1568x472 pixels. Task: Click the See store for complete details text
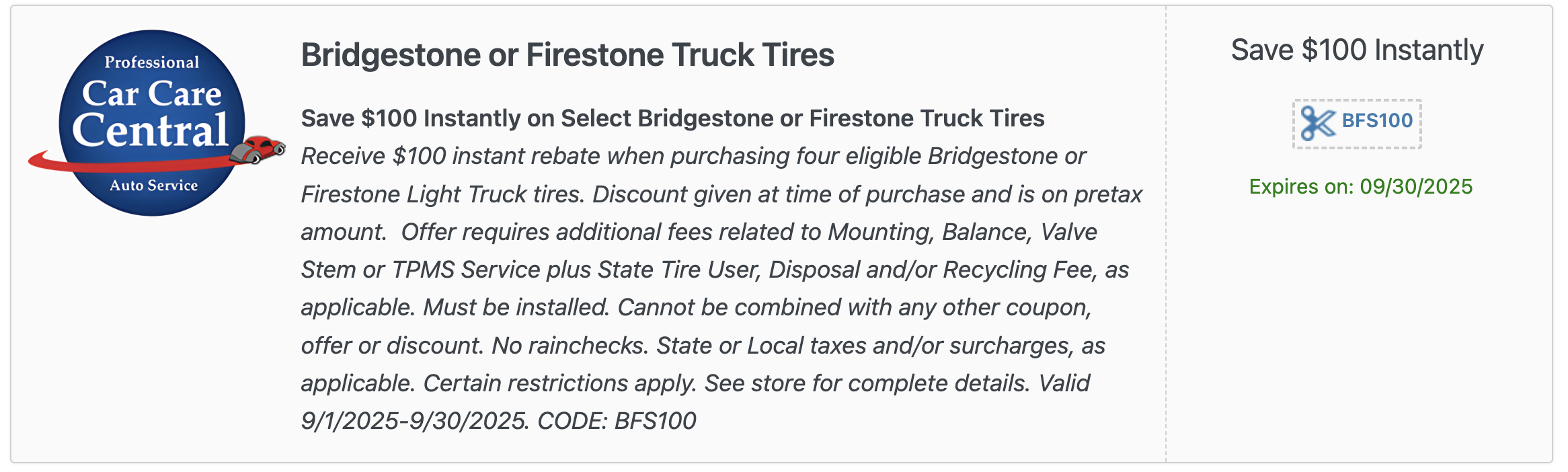[x=867, y=383]
